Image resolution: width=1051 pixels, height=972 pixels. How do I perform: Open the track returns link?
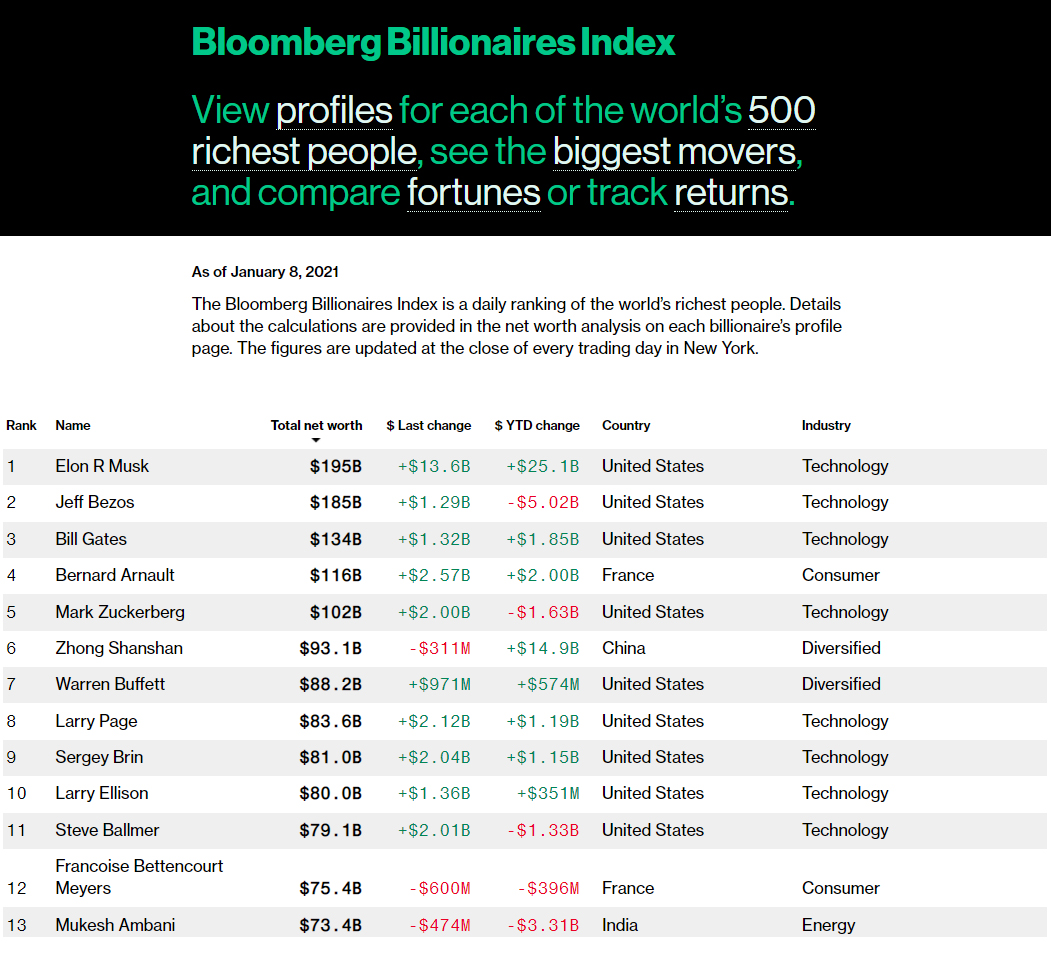pos(731,193)
